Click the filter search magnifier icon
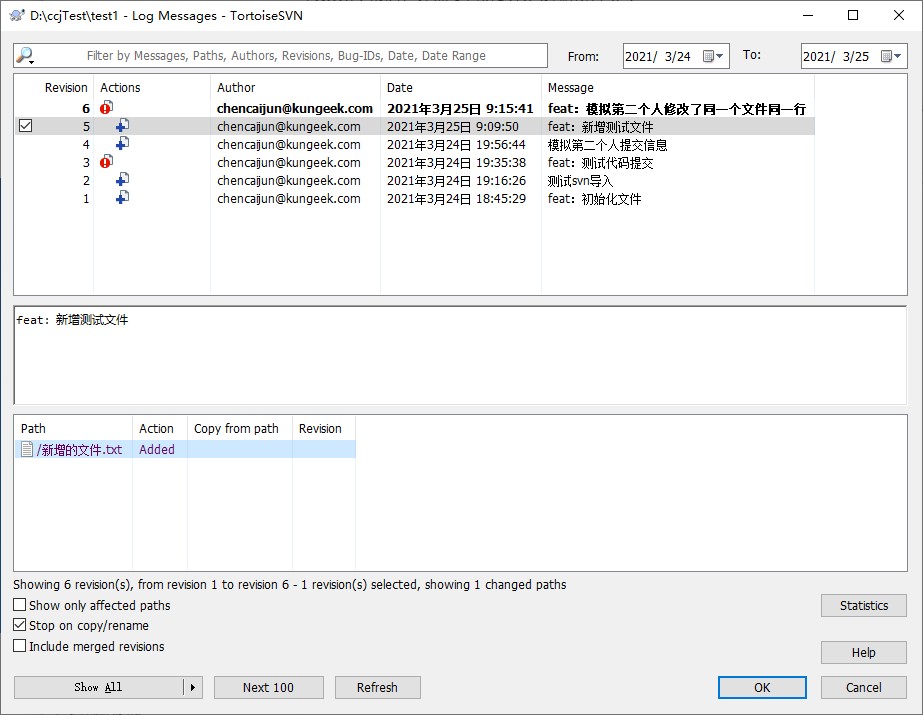Viewport: 923px width, 715px height. [25, 56]
